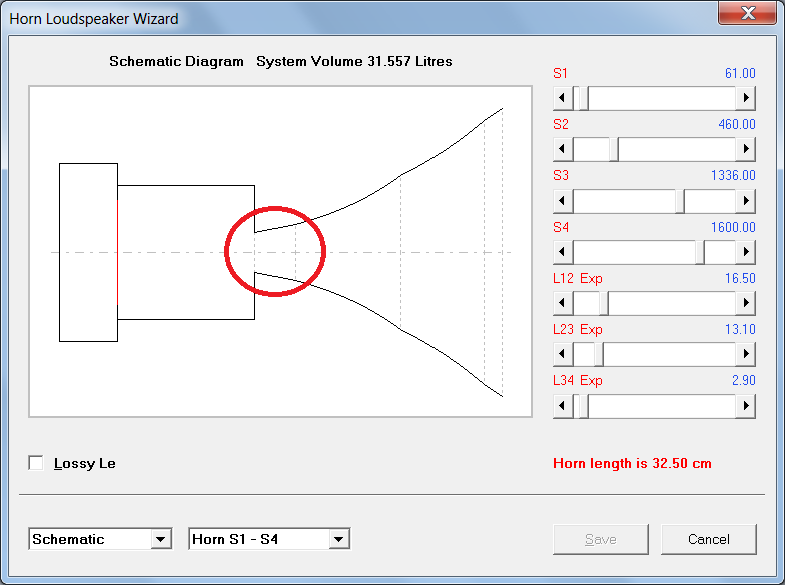This screenshot has width=785, height=585.
Task: Click the S1 value 61.00
Action: tap(740, 74)
